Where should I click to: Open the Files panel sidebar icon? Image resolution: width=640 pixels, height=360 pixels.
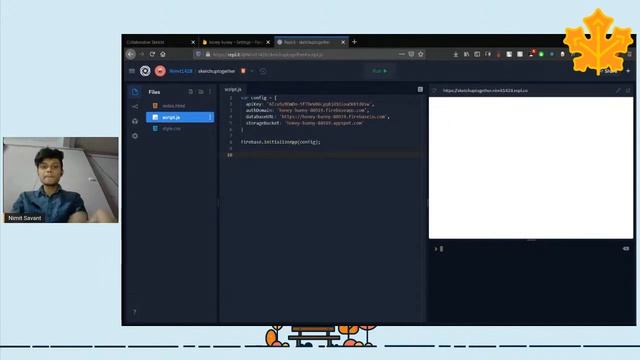coord(135,92)
